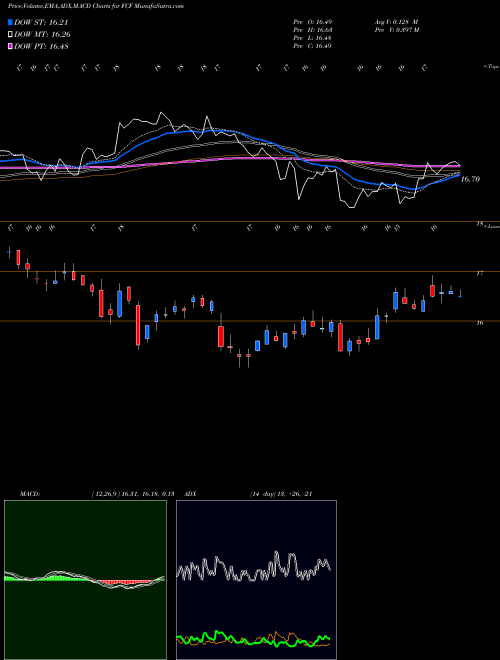500x660 pixels.
Task: Click the white DOW MT legend swatch
Action: tap(10, 34)
